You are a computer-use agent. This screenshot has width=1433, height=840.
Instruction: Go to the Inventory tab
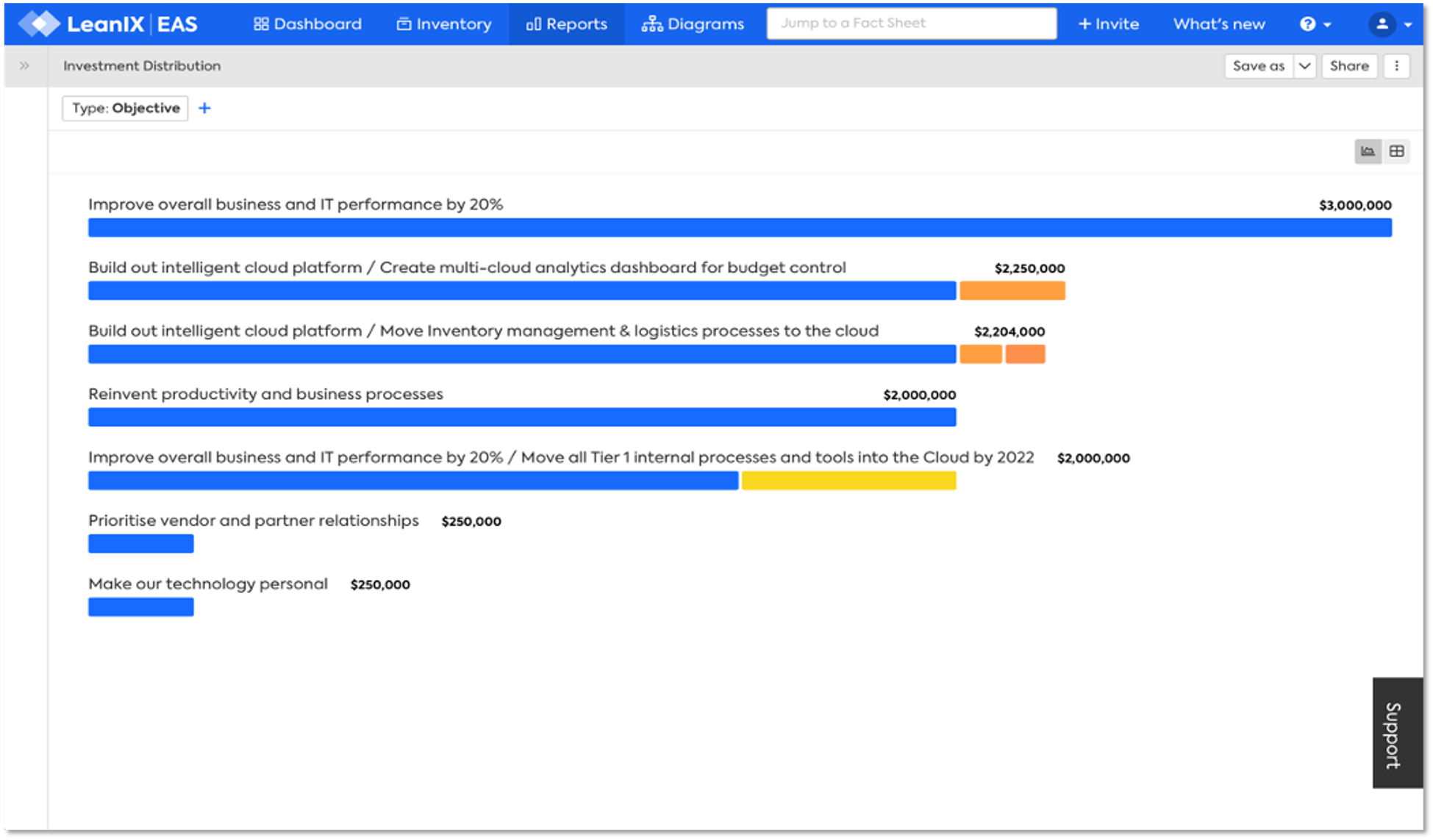443,24
